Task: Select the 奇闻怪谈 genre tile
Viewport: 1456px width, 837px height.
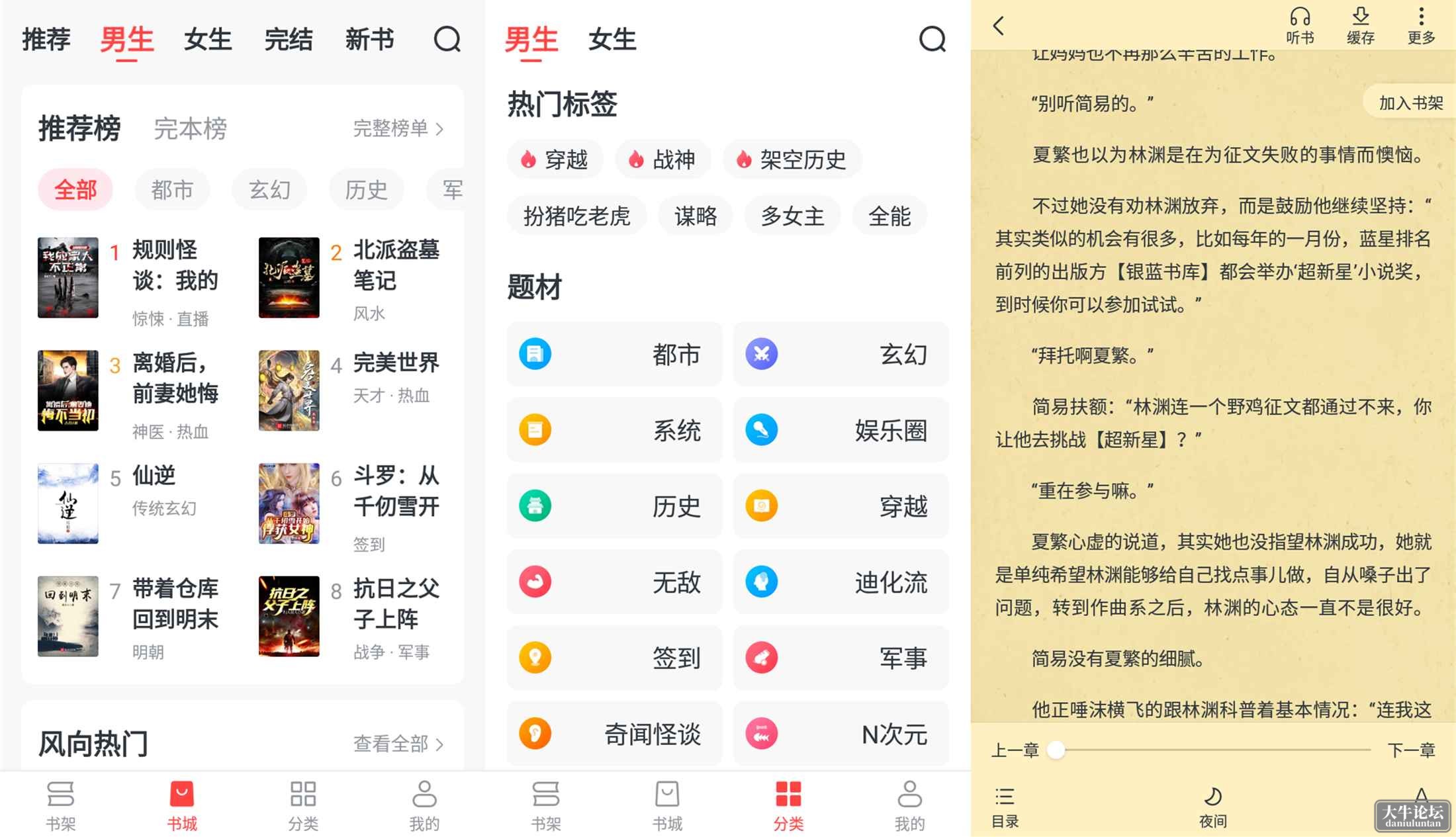Action: pyautogui.click(x=614, y=733)
